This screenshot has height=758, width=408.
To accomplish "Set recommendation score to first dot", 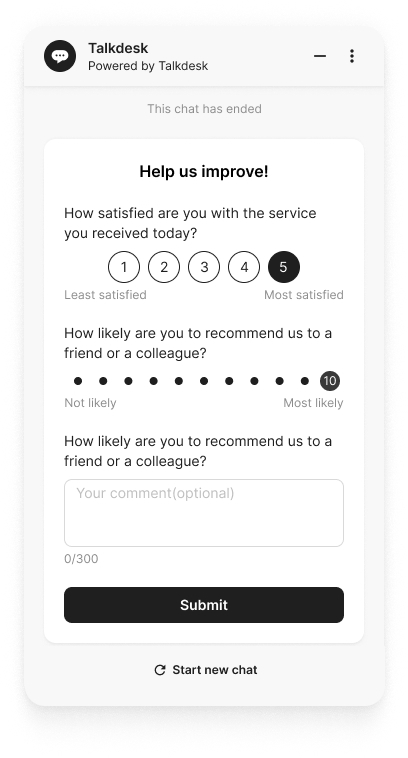I will (x=78, y=381).
